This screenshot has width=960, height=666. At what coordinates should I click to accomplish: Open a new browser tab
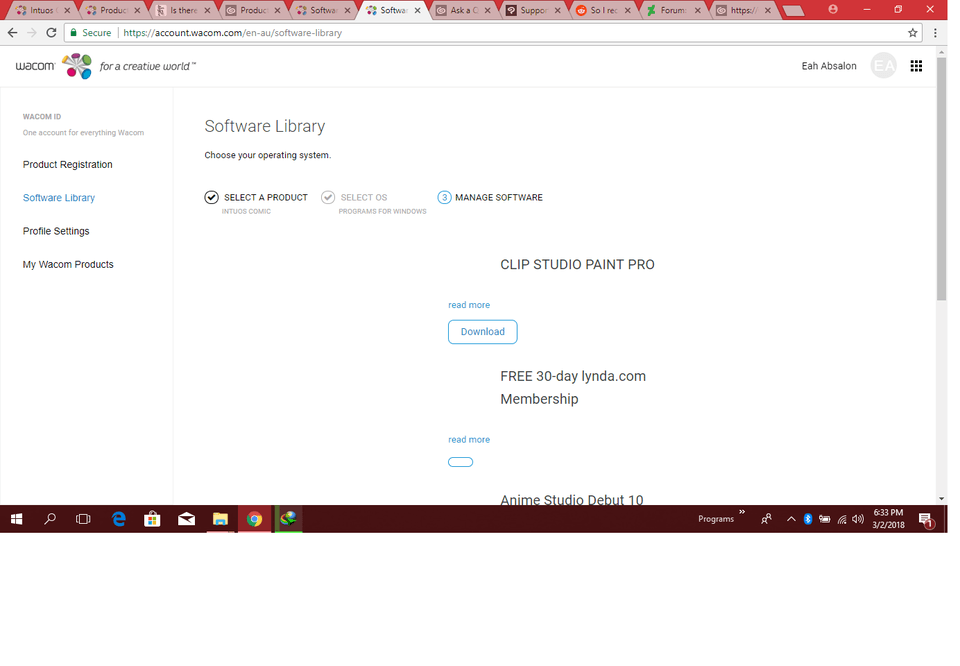pos(793,10)
